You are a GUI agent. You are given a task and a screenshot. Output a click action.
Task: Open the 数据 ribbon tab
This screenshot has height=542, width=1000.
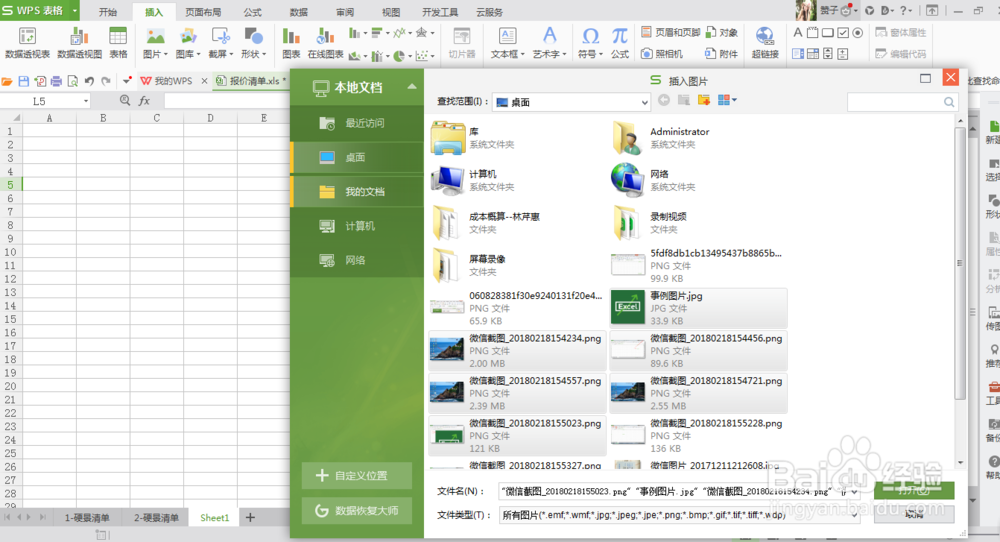pos(298,12)
